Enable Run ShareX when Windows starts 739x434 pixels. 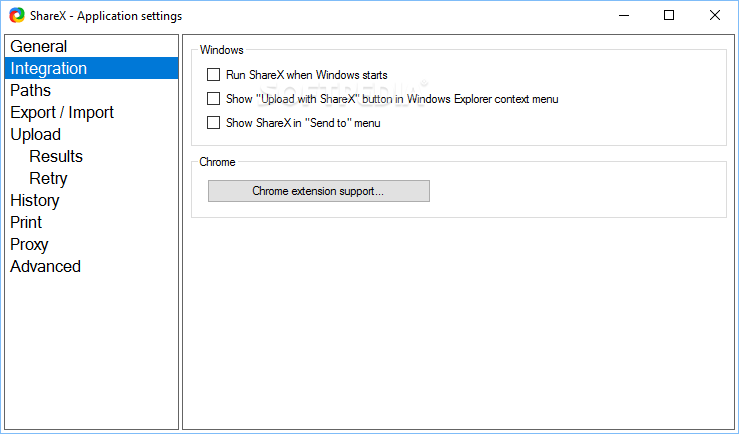213,74
